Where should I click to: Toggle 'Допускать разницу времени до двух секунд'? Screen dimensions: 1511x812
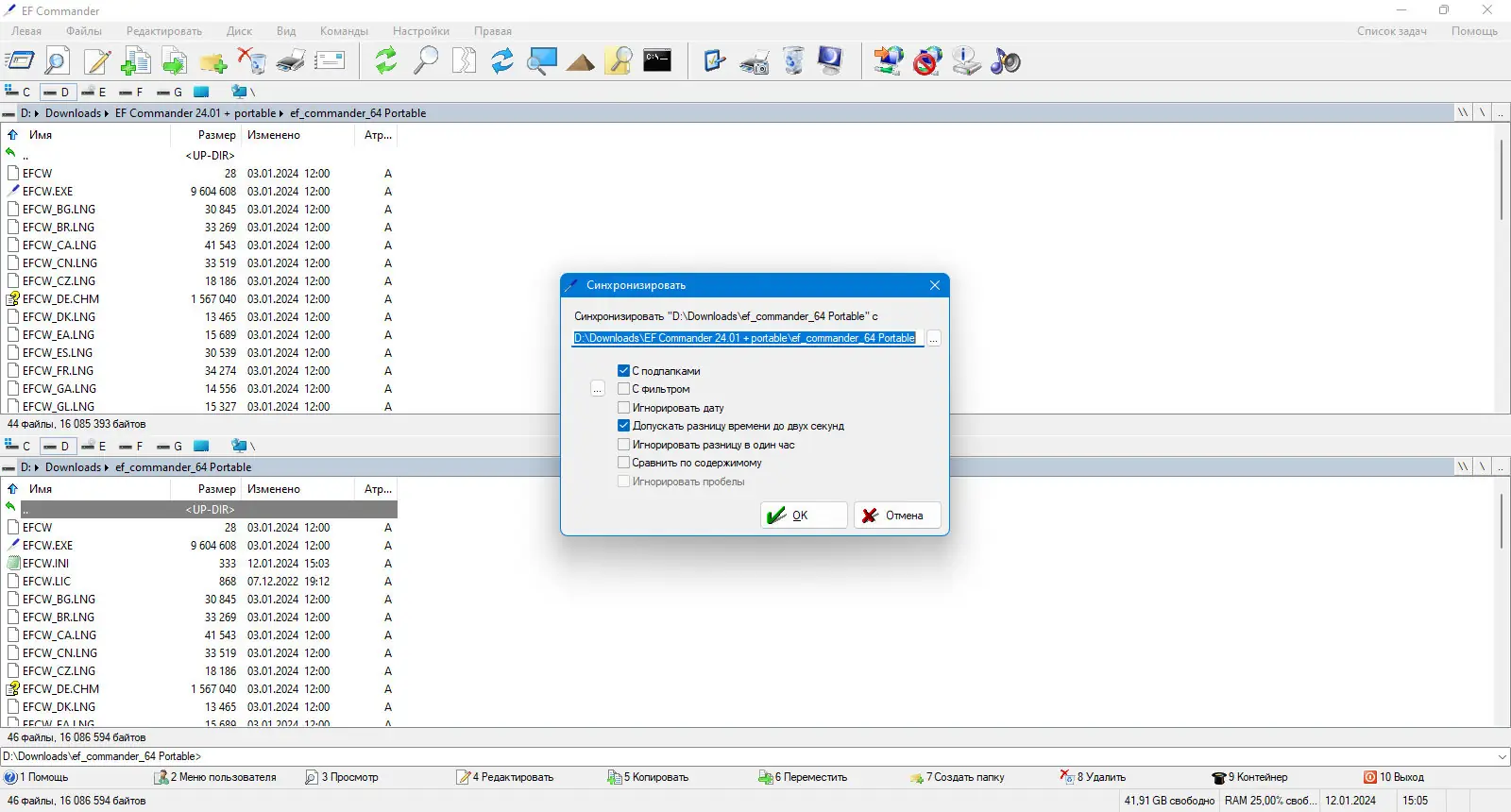tap(623, 426)
